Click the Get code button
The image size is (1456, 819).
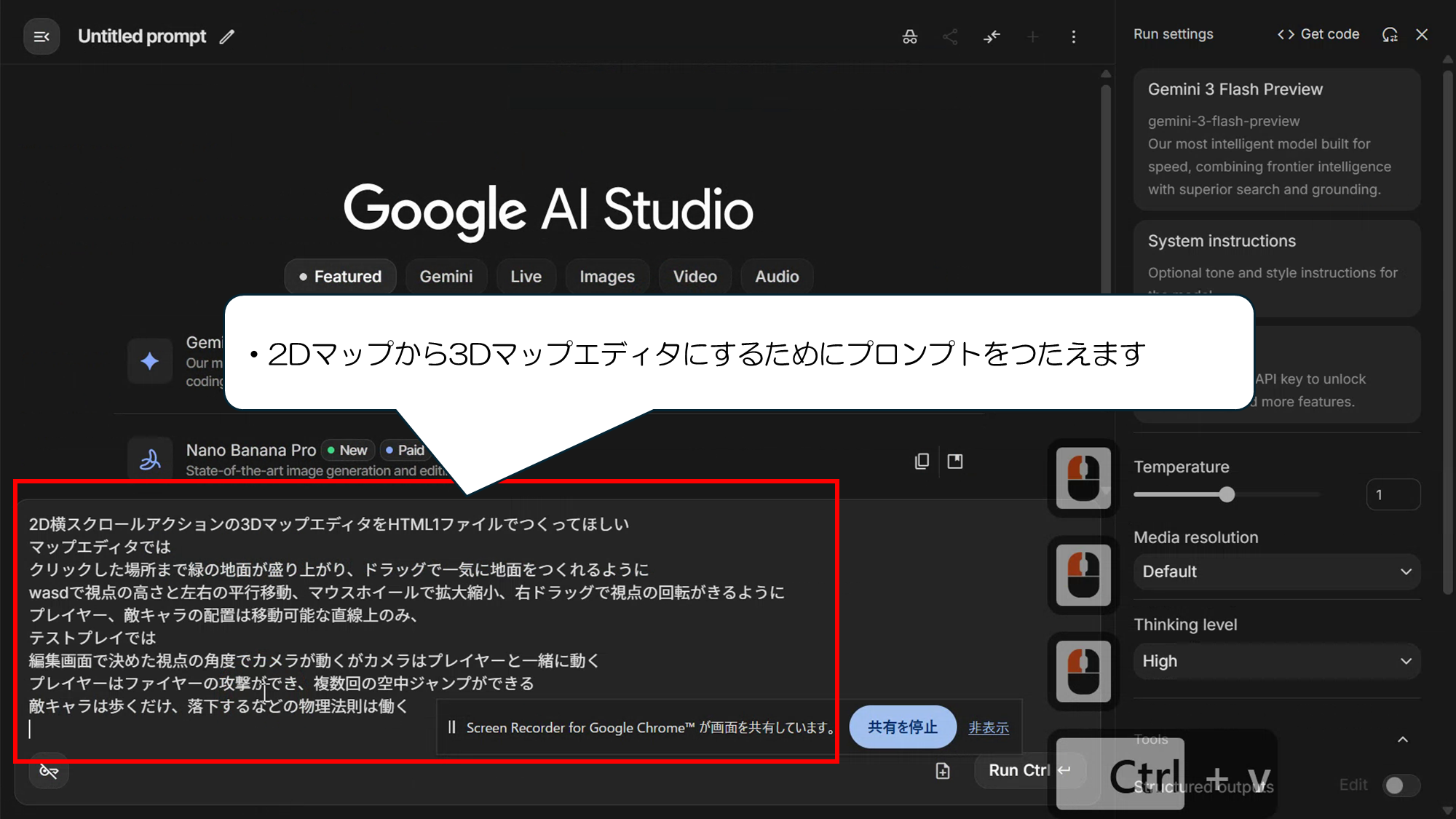1318,34
